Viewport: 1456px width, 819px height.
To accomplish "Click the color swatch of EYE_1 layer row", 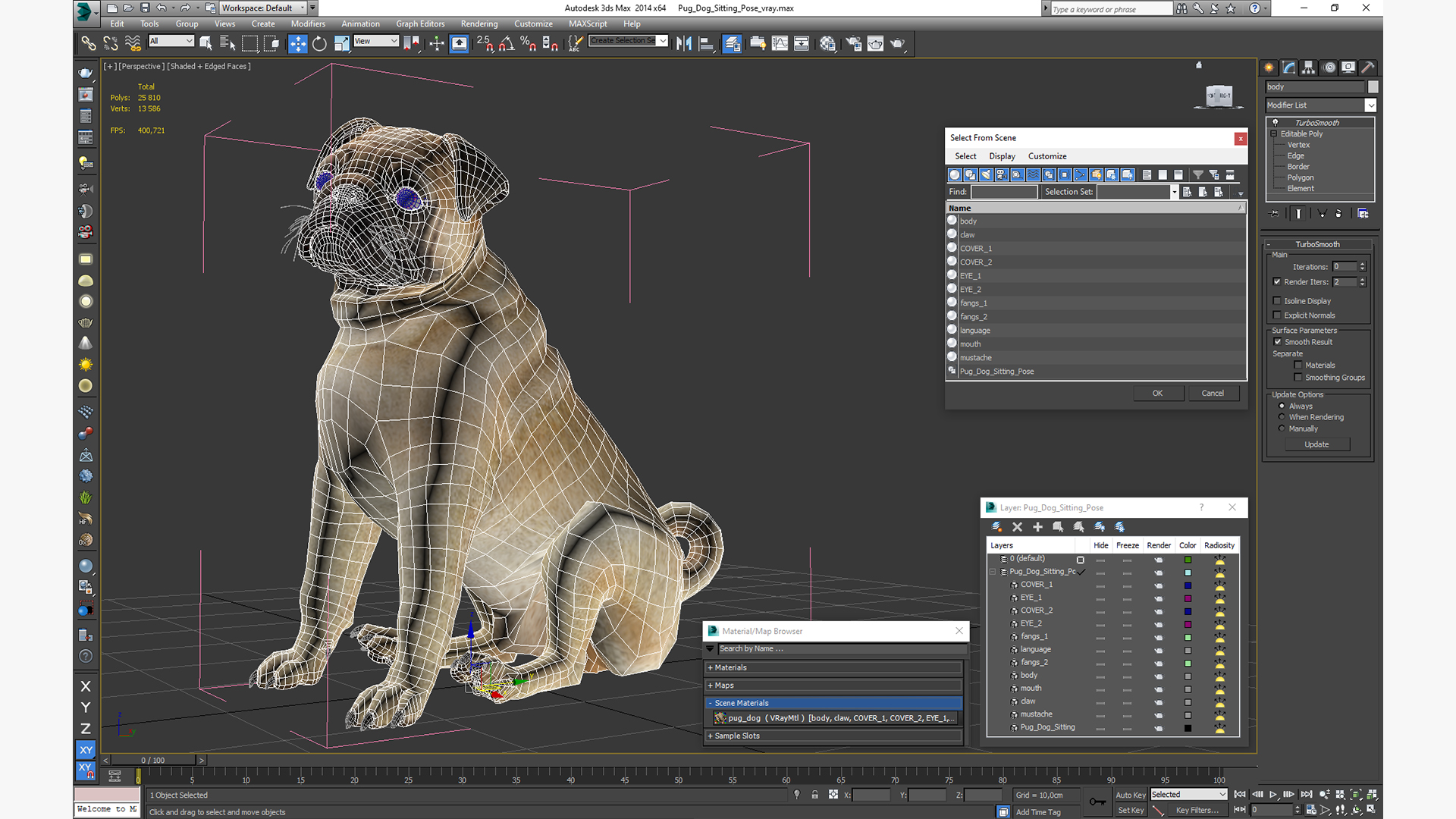I will [x=1188, y=598].
